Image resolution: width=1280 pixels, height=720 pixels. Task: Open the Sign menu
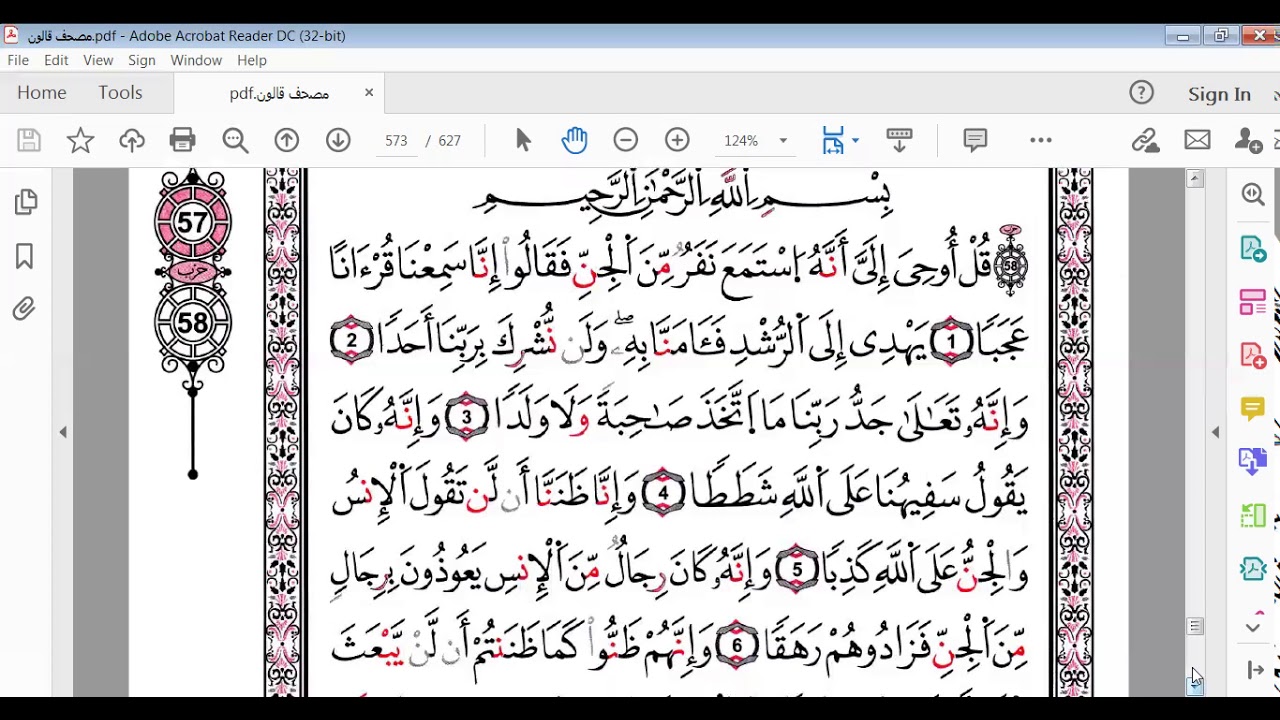click(x=142, y=60)
